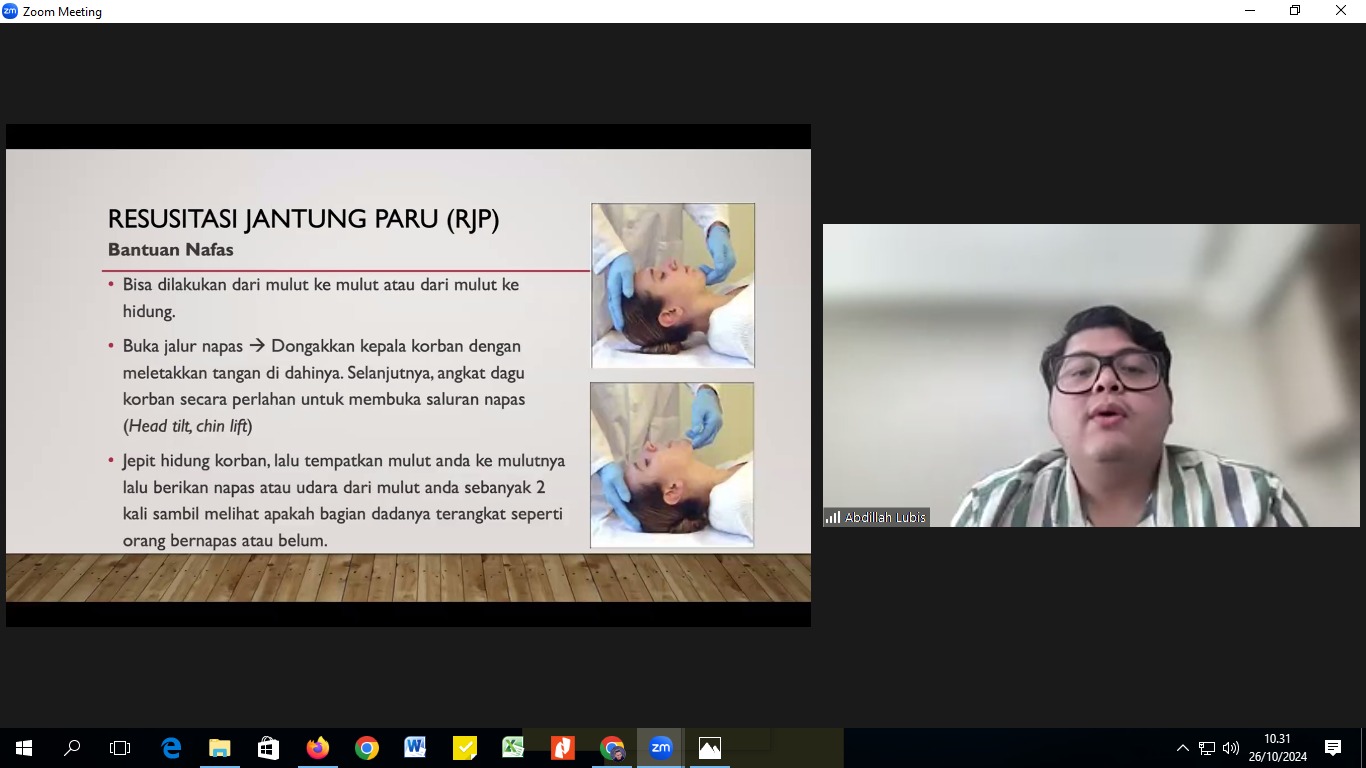Open Task View from taskbar
1366x768 pixels.
click(120, 748)
